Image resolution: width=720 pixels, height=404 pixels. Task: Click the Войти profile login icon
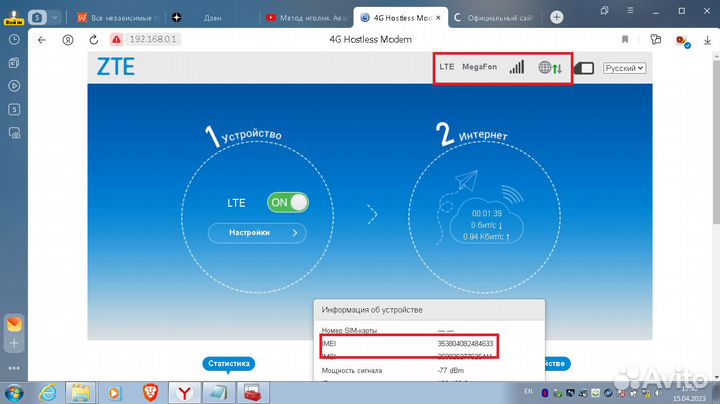(14, 17)
